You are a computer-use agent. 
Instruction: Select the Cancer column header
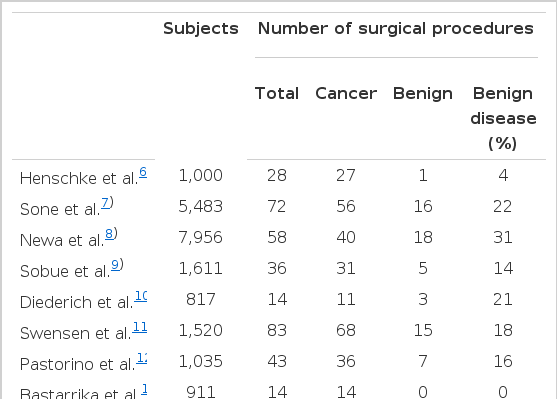[346, 93]
